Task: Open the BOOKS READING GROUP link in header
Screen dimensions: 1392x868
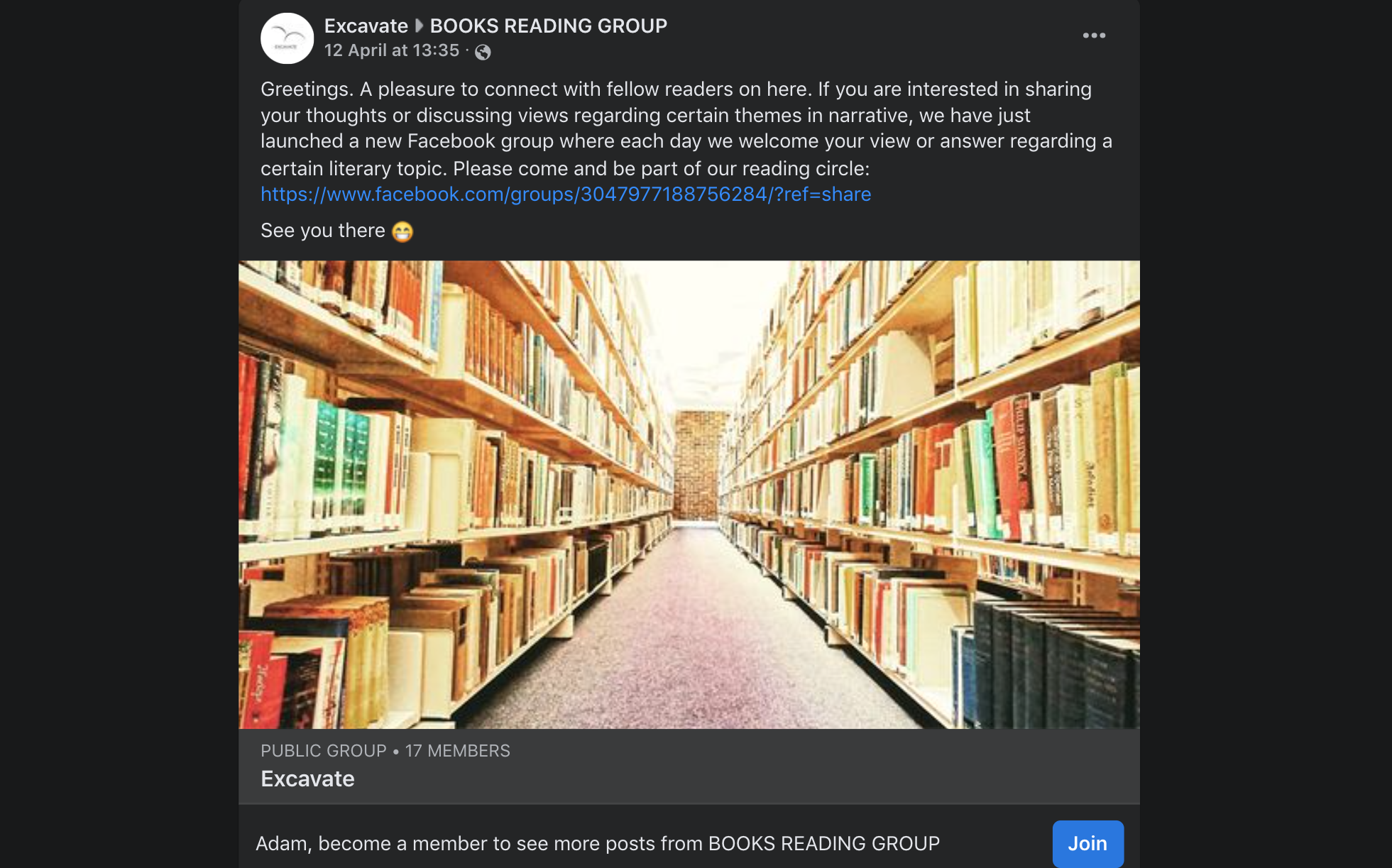Action: [549, 26]
